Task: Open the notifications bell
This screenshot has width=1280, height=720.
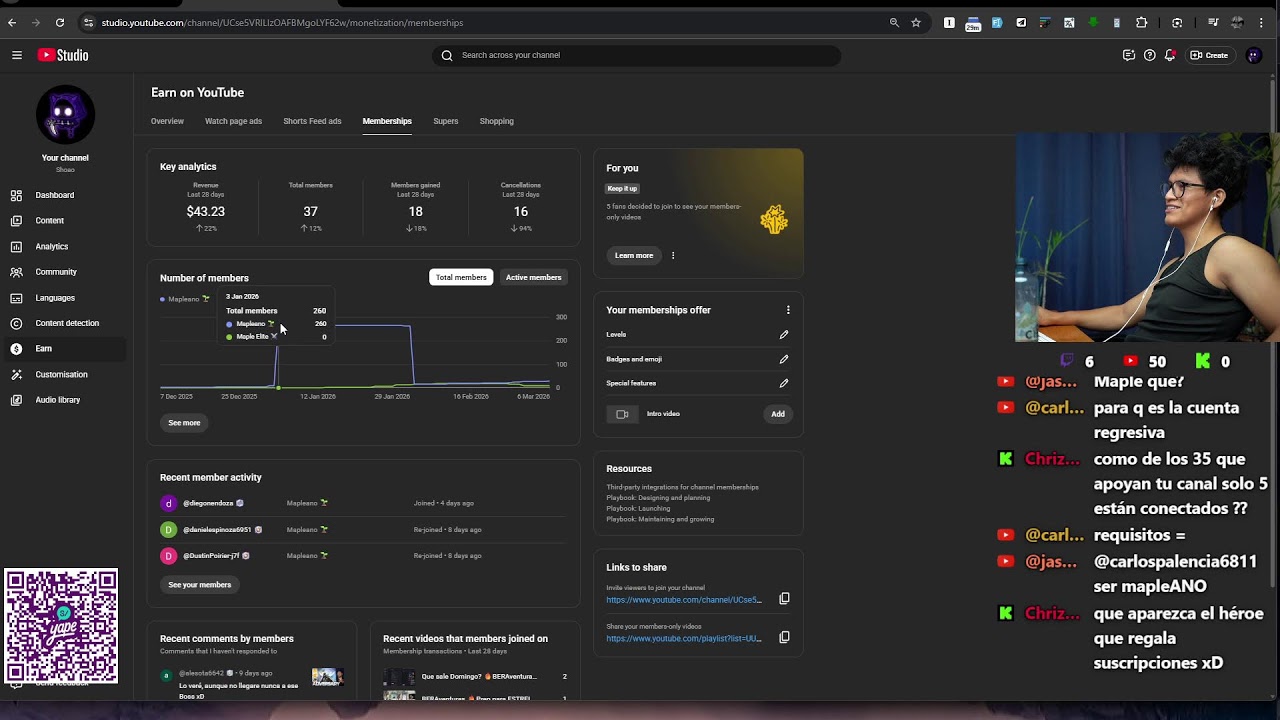Action: [1170, 55]
